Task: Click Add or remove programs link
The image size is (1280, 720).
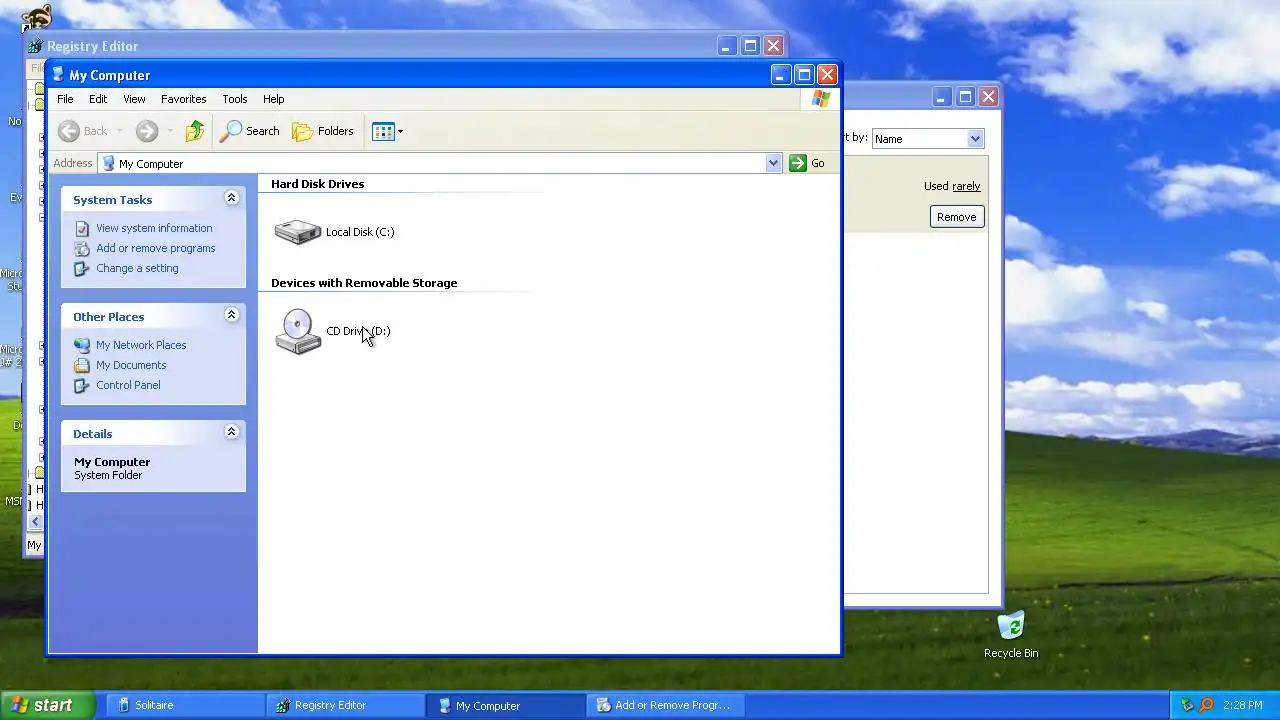Action: click(156, 248)
